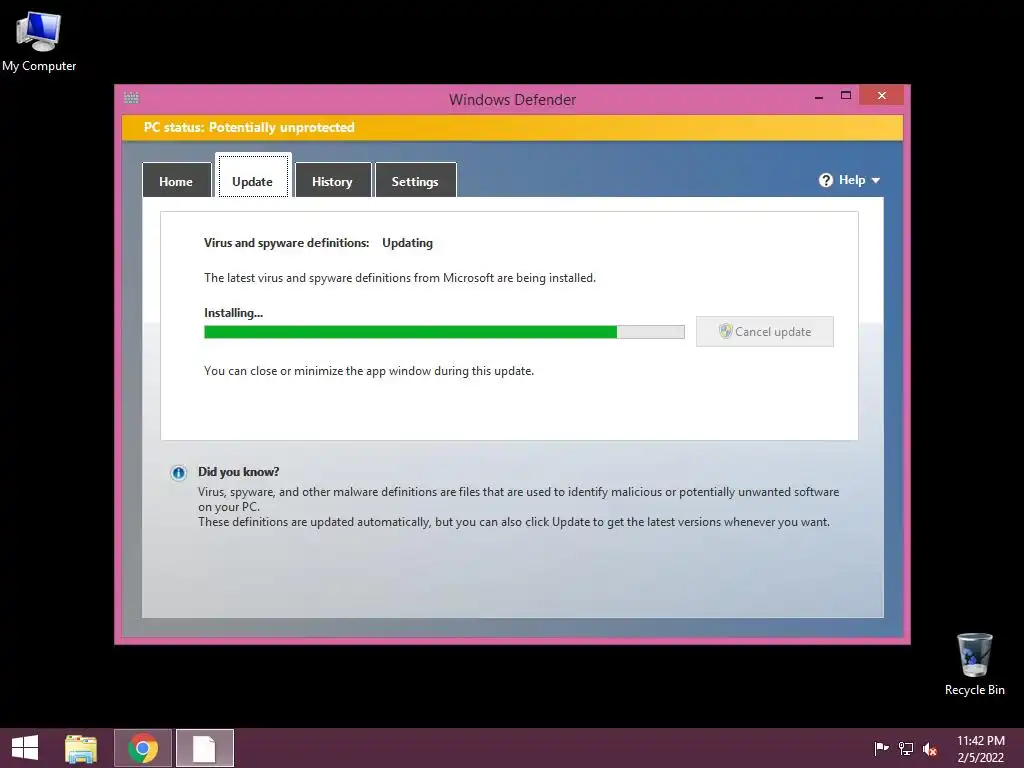The image size is (1024, 768).
Task: Open the Action Center flag icon
Action: click(x=881, y=748)
